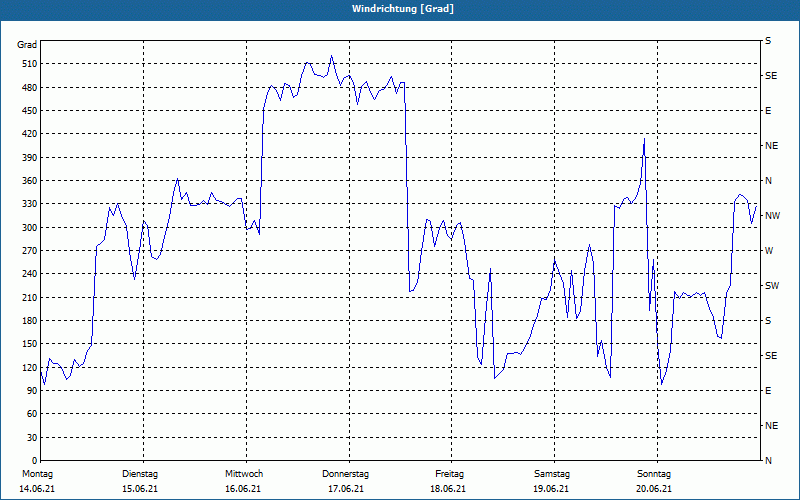Select the date 15.06.21
The height and width of the screenshot is (500, 800).
[x=140, y=489]
